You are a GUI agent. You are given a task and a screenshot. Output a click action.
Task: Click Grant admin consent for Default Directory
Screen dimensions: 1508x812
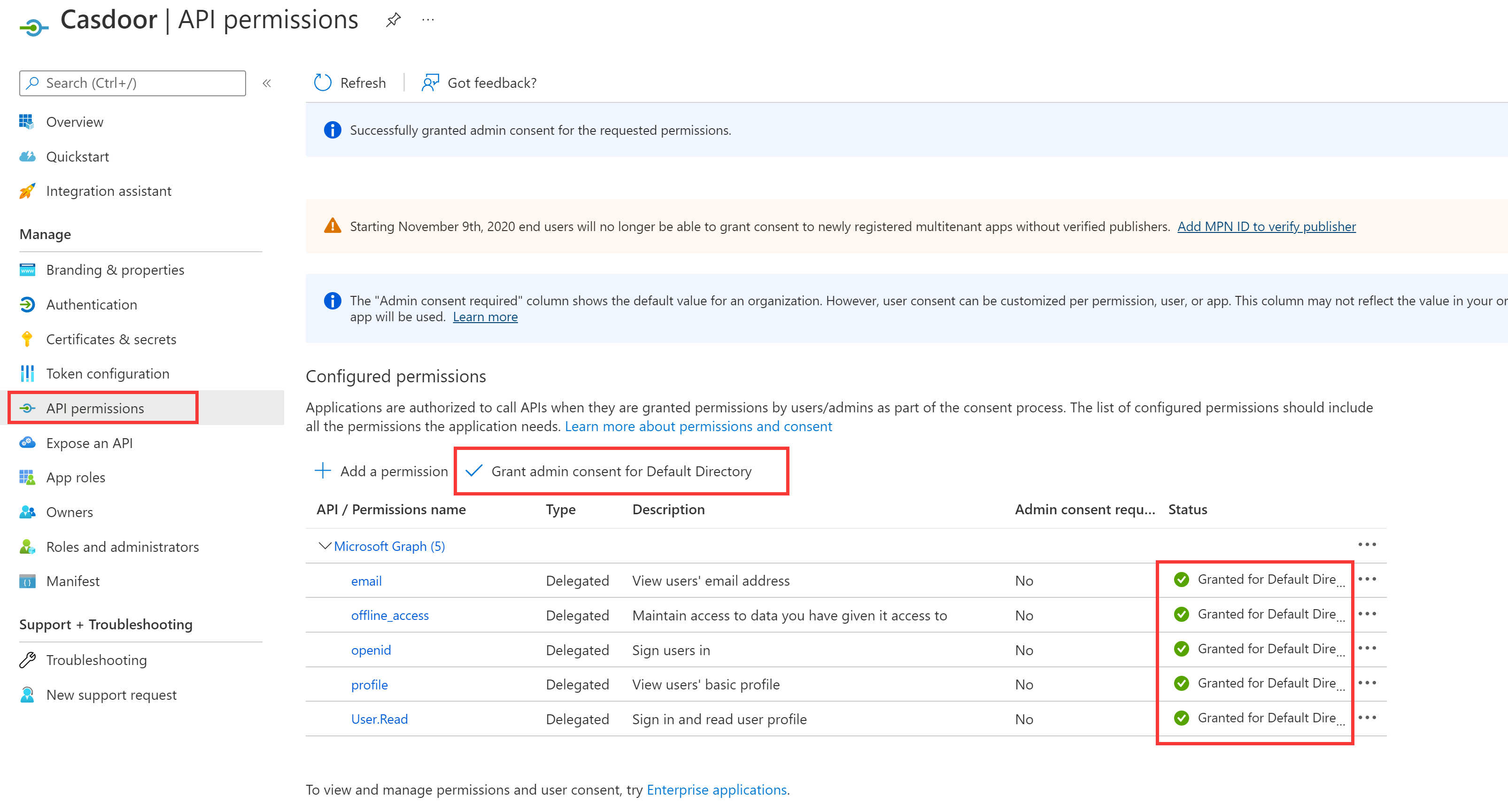[x=620, y=471]
